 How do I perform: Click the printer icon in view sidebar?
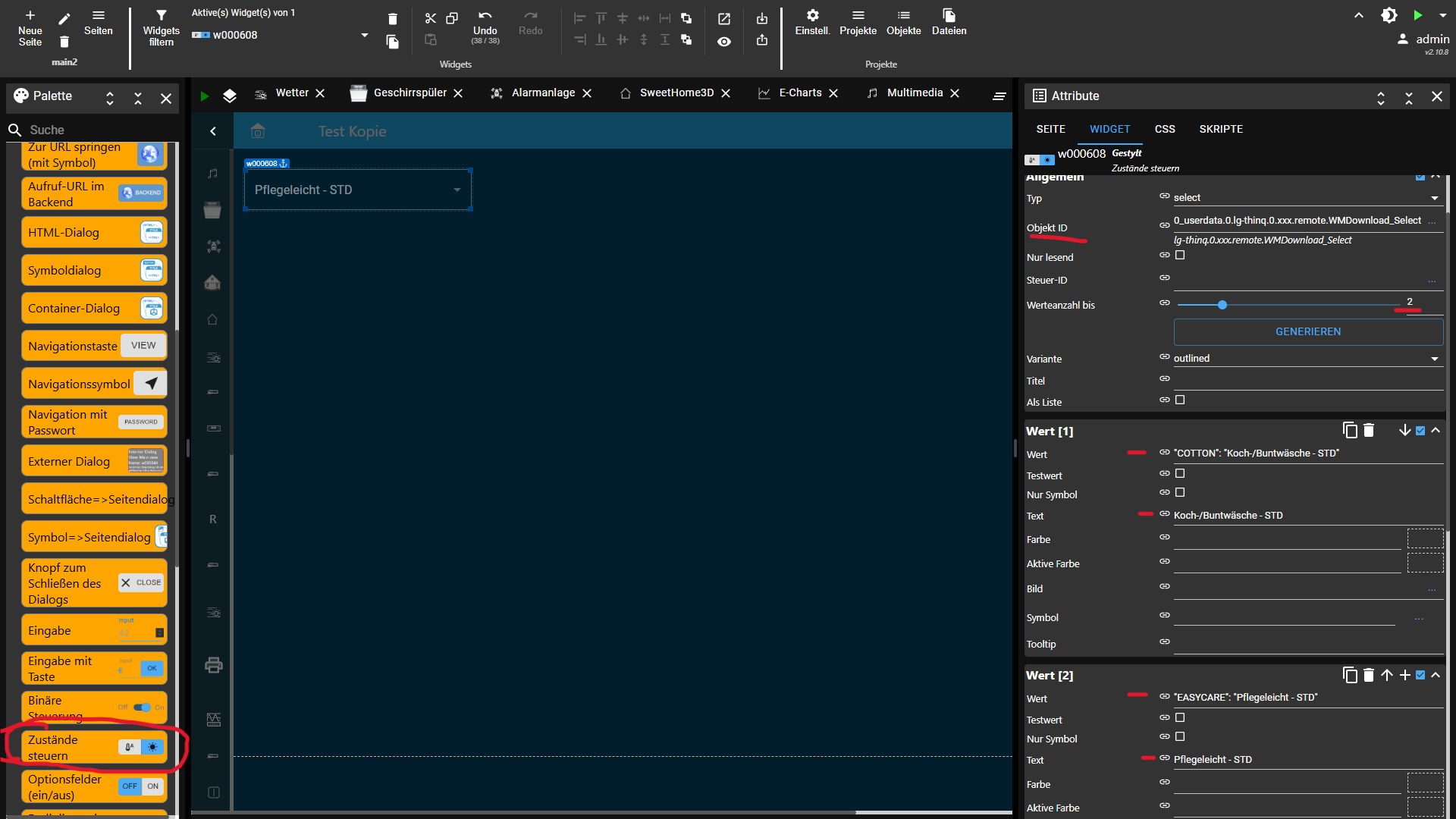click(213, 665)
